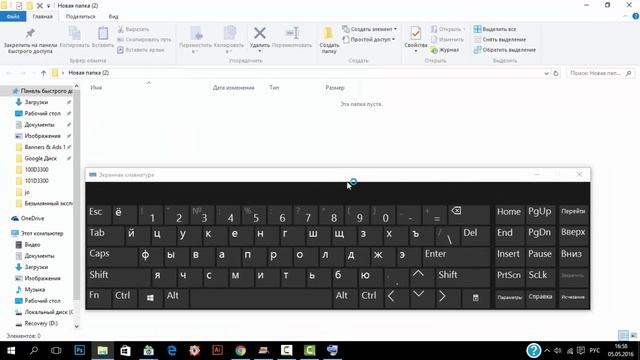
Task: Expand the ribbon collapse chevron
Action: pyautogui.click(x=625, y=16)
